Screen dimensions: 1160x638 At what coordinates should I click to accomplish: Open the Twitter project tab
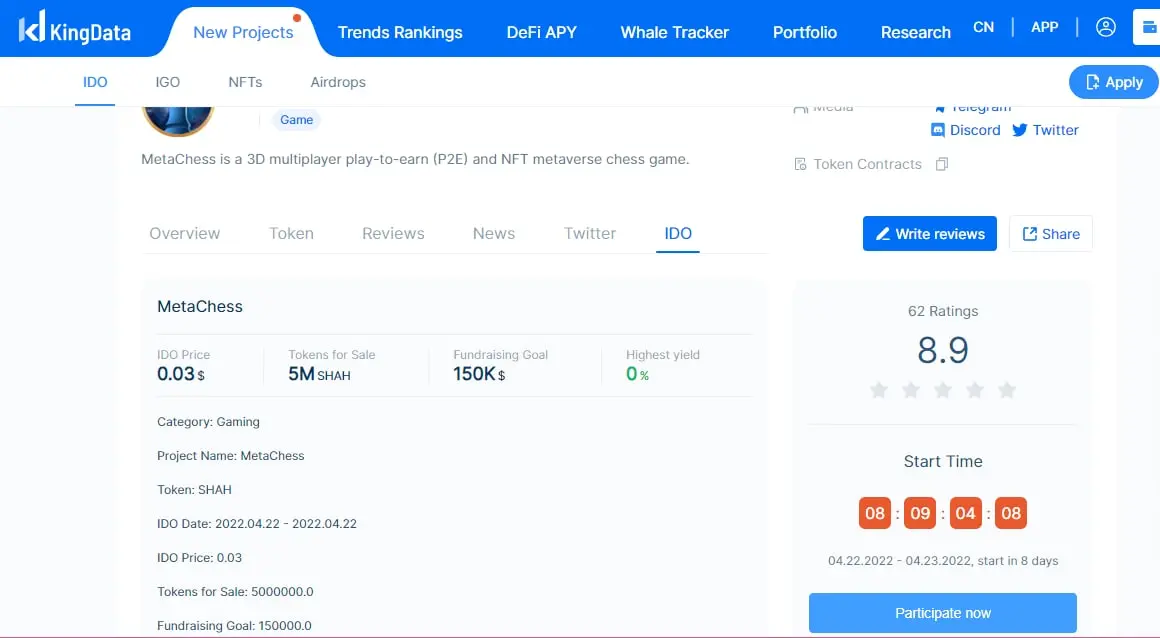(590, 234)
